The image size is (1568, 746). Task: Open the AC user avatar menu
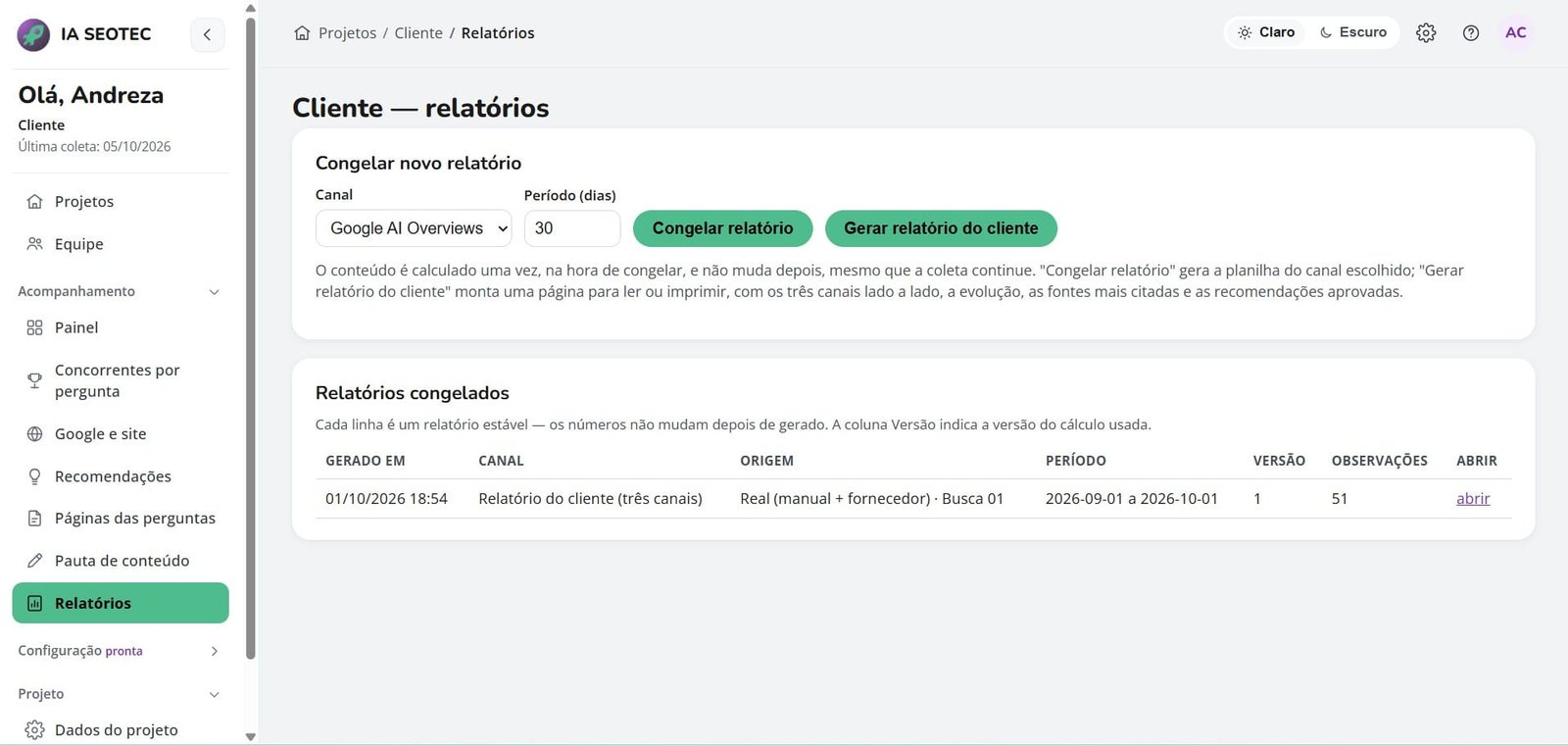tap(1516, 32)
